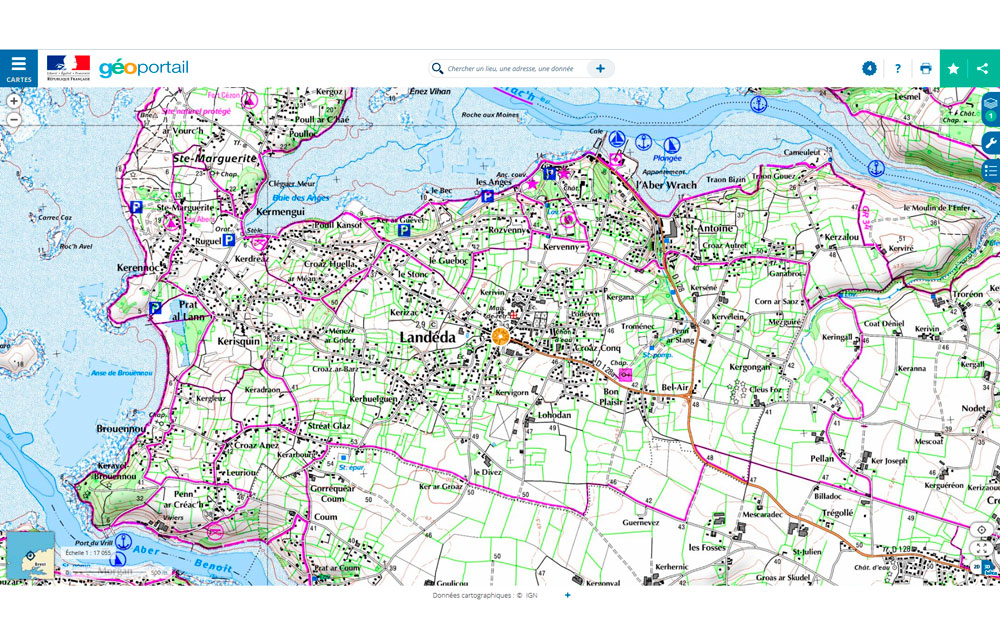Toggle full-screen map view
The image size is (1000, 625).
[x=982, y=548]
